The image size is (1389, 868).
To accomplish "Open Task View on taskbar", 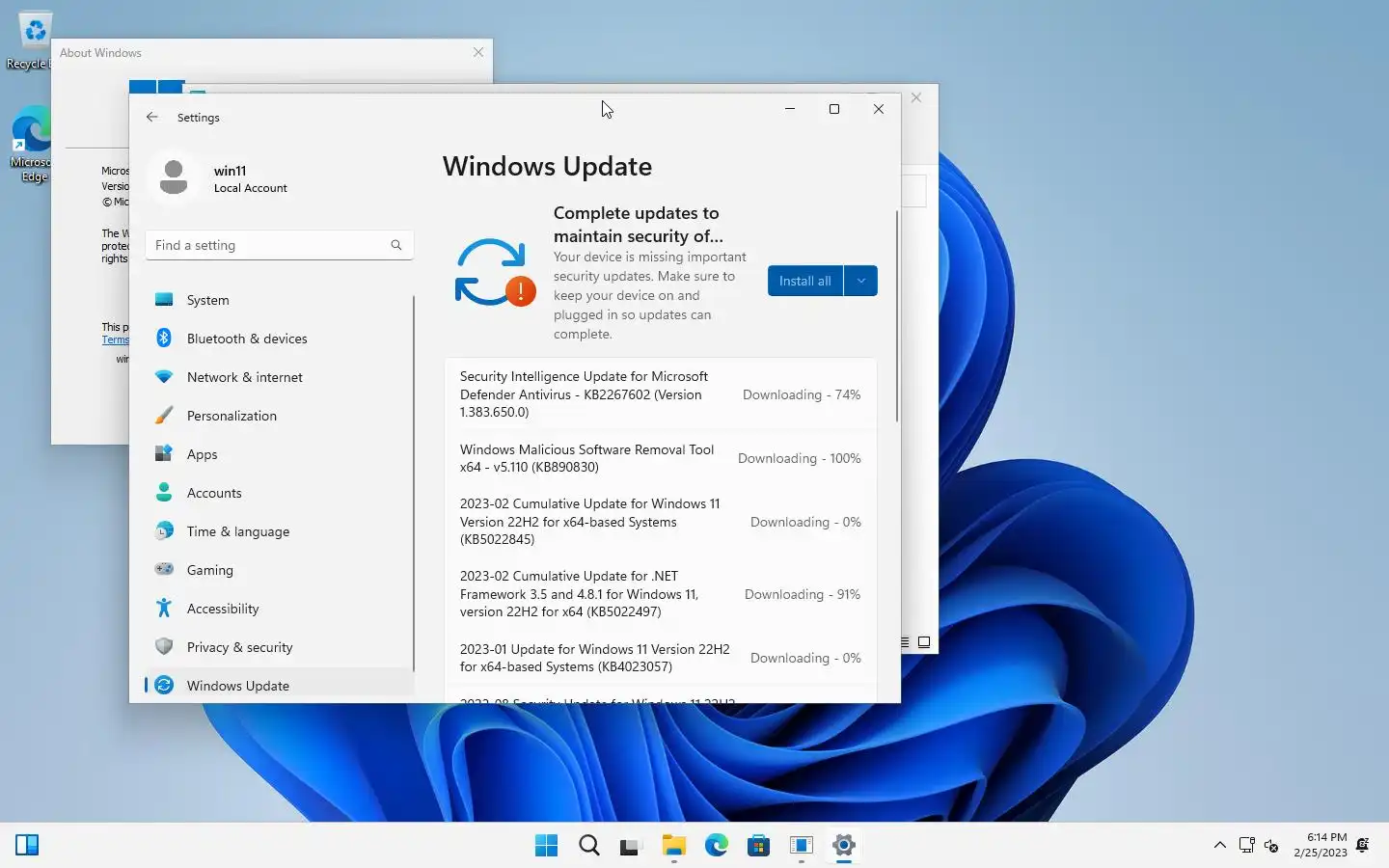I will (x=631, y=846).
